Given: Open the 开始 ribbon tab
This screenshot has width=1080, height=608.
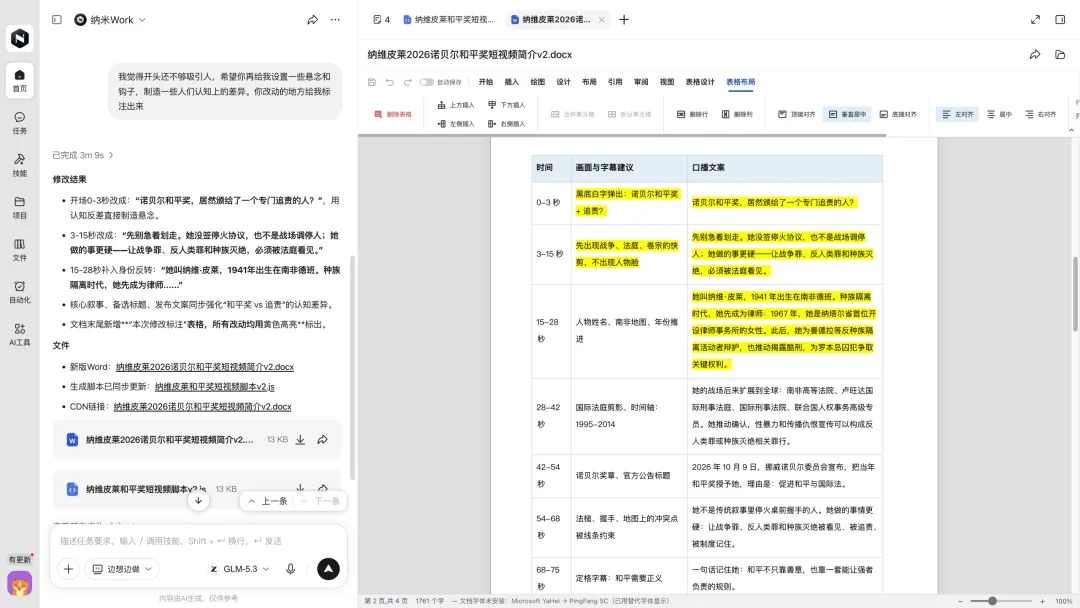Looking at the screenshot, I should 486,82.
